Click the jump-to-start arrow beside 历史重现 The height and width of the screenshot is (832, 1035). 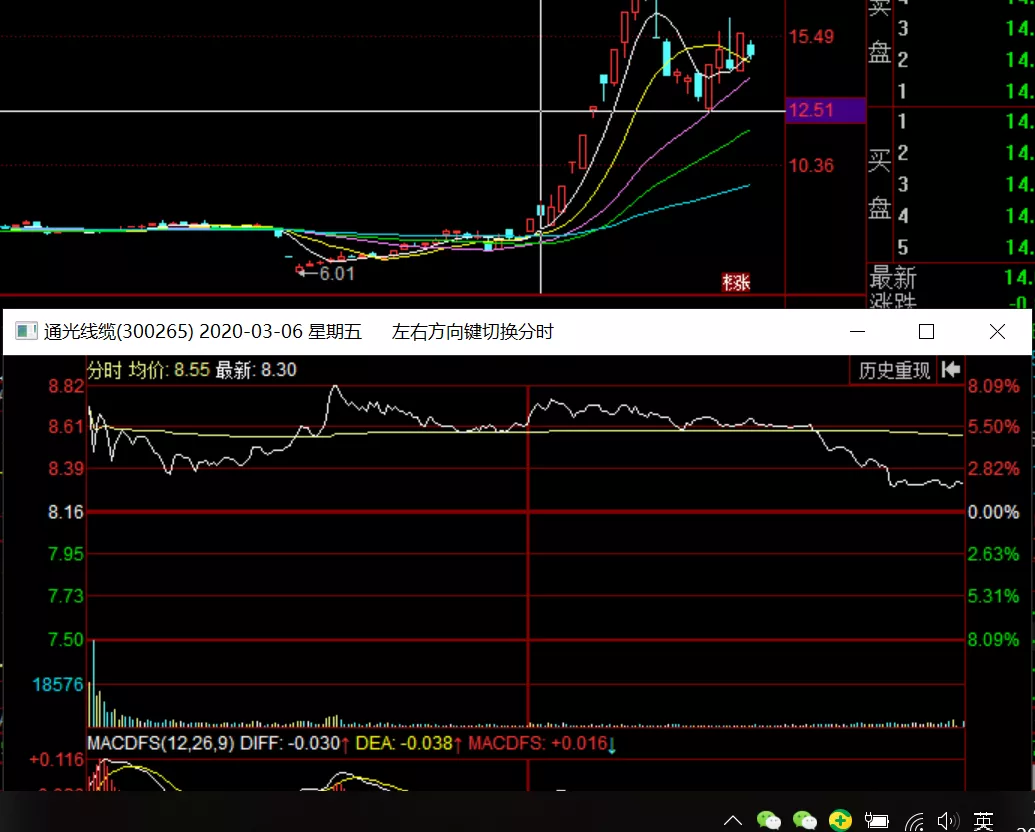(x=951, y=370)
